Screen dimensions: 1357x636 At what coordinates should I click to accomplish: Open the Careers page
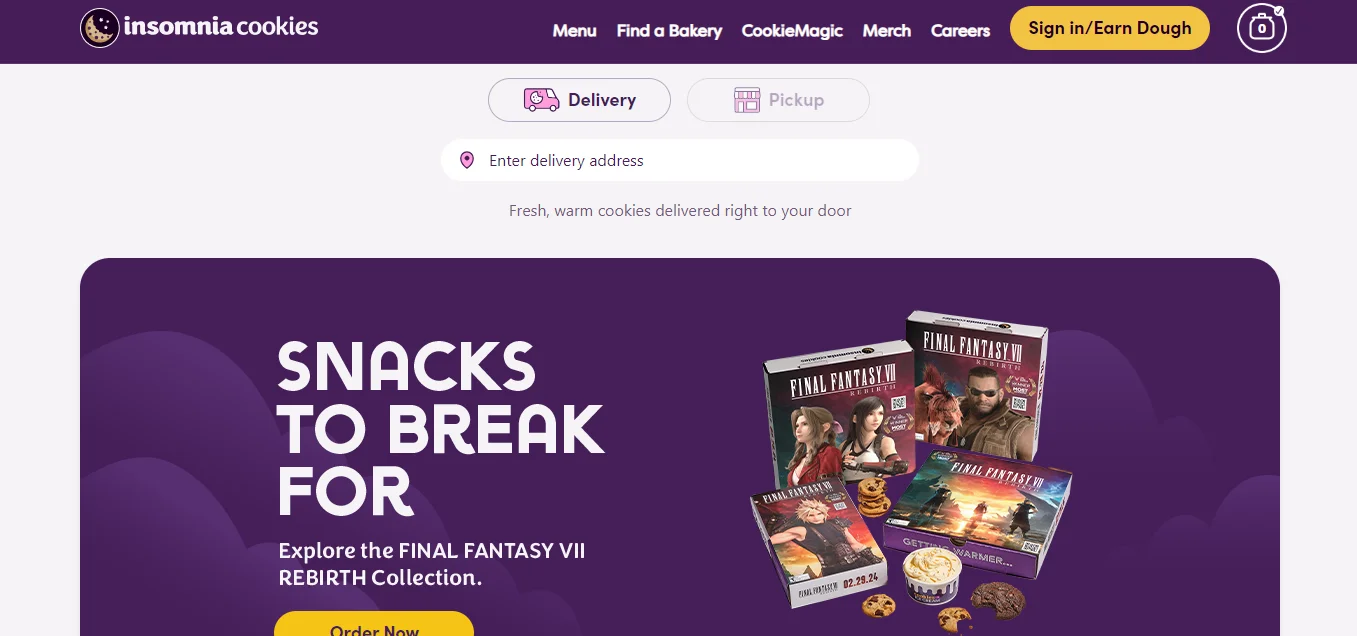[960, 31]
